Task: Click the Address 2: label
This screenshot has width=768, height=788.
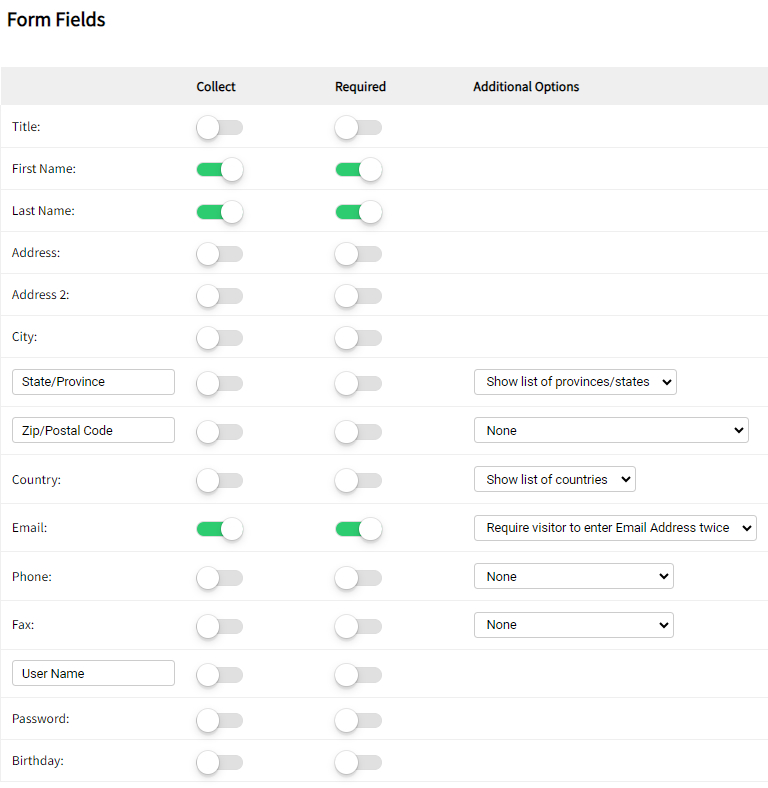Action: click(41, 294)
